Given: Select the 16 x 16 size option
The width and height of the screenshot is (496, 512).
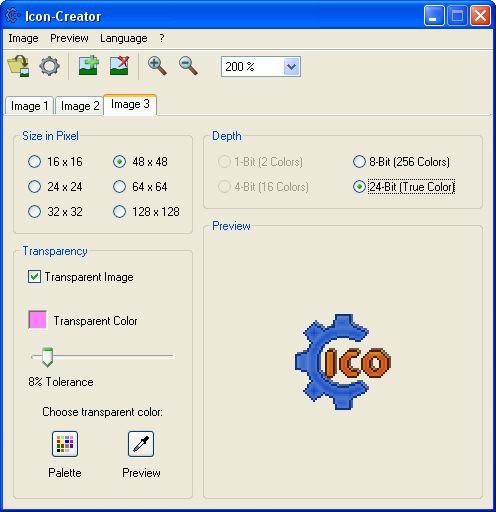Looking at the screenshot, I should [x=34, y=162].
